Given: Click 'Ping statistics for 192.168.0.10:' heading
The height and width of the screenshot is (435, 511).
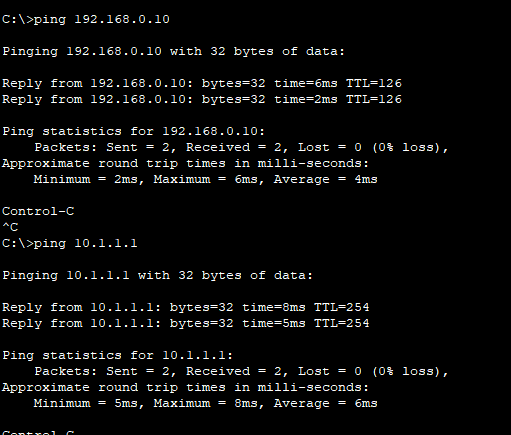Looking at the screenshot, I should click(134, 131).
